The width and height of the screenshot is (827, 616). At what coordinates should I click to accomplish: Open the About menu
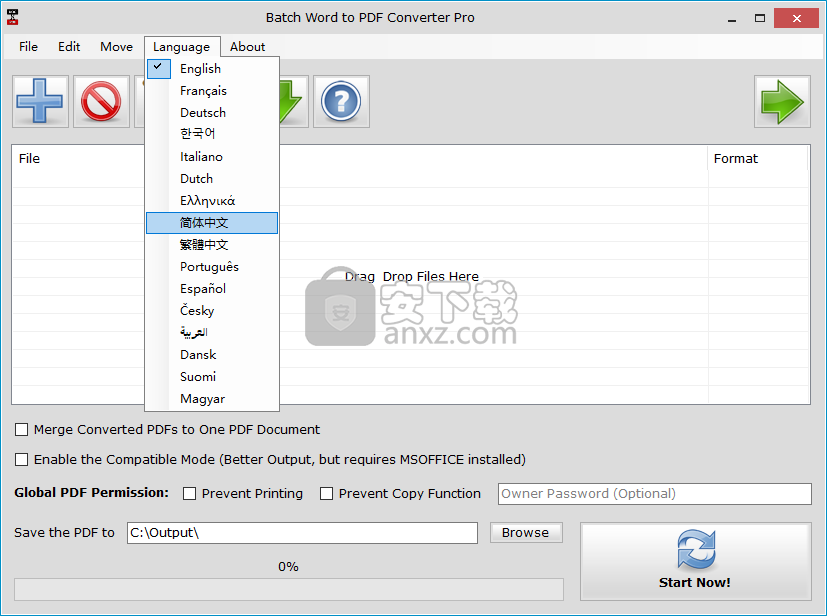[x=247, y=46]
